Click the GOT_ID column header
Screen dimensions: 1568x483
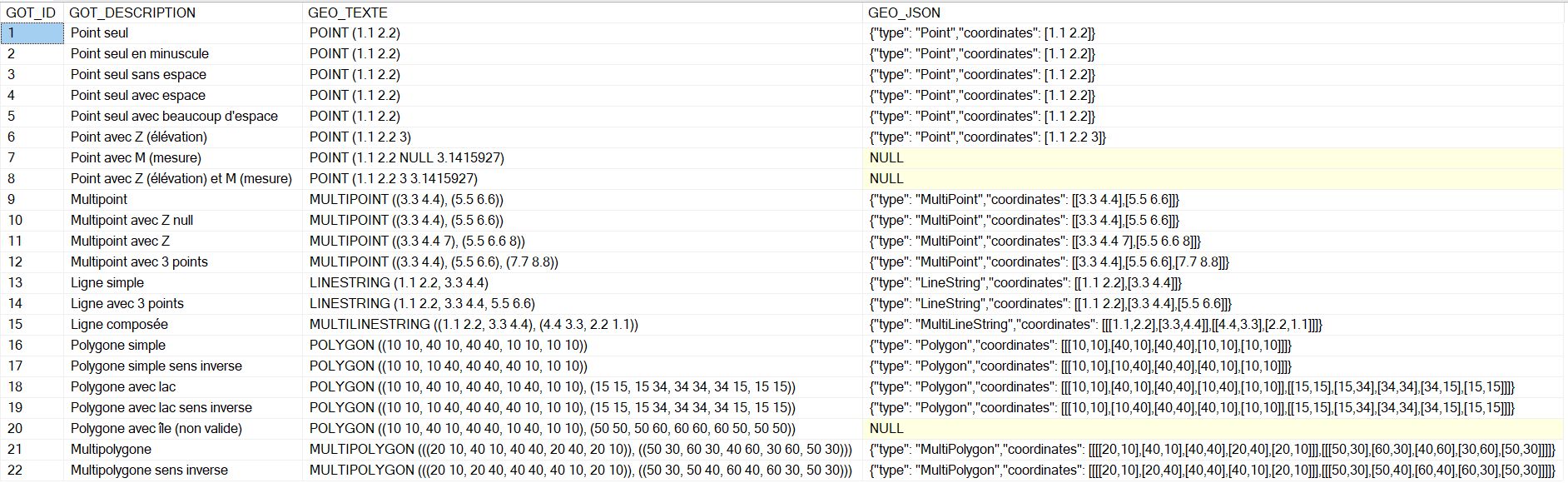coord(31,12)
